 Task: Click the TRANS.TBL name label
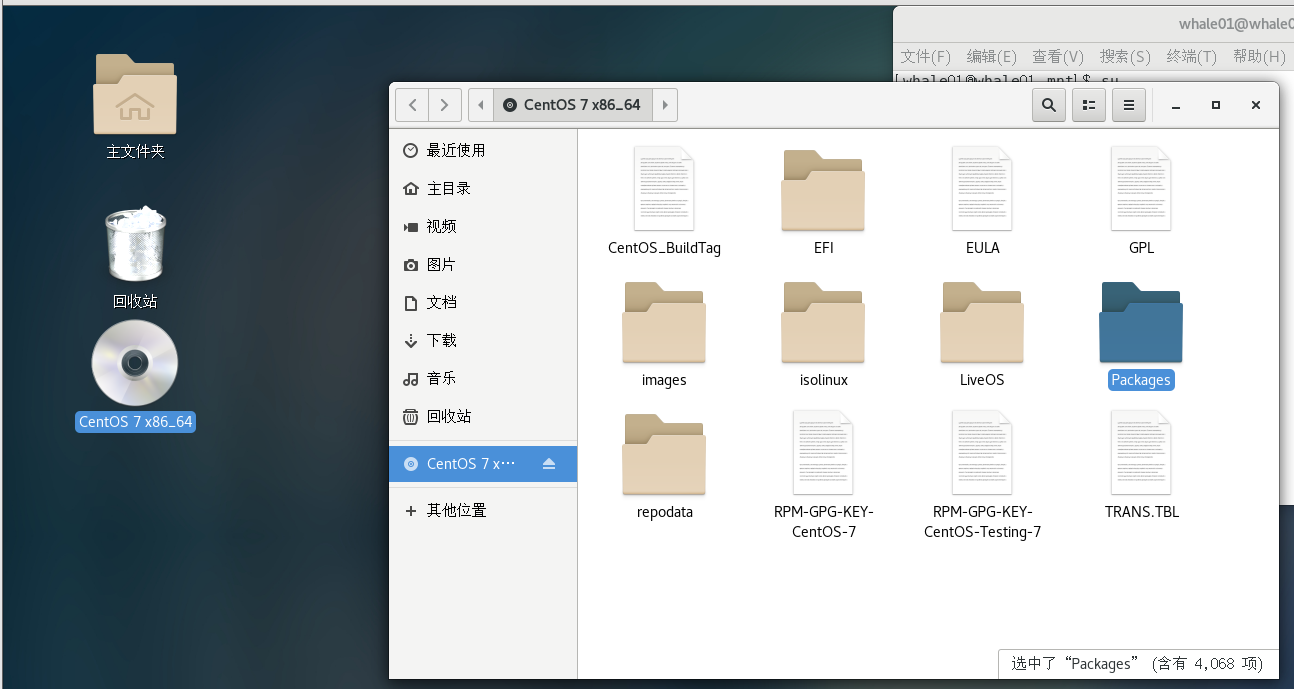click(x=1141, y=512)
